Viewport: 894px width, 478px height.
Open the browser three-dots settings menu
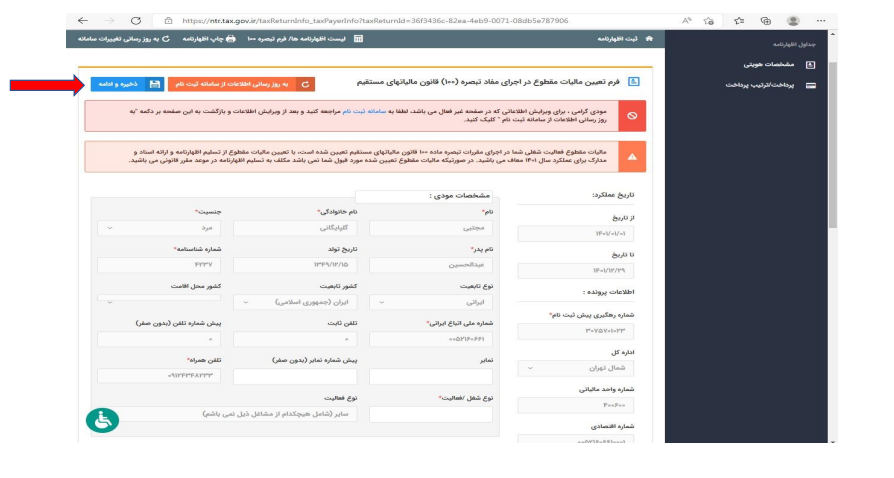[820, 21]
